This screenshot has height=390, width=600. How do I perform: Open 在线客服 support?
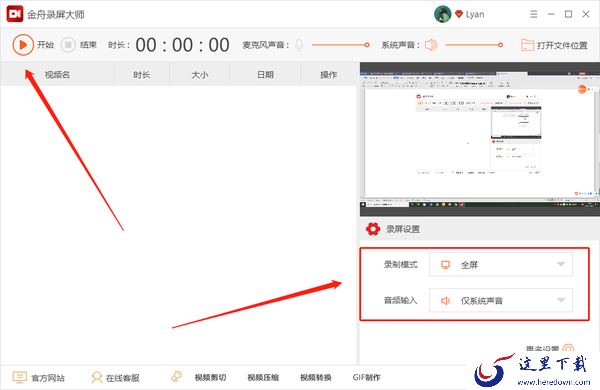(x=122, y=378)
